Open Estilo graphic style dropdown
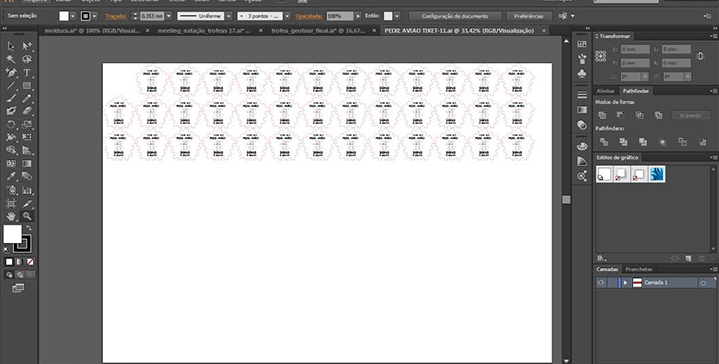 point(397,16)
